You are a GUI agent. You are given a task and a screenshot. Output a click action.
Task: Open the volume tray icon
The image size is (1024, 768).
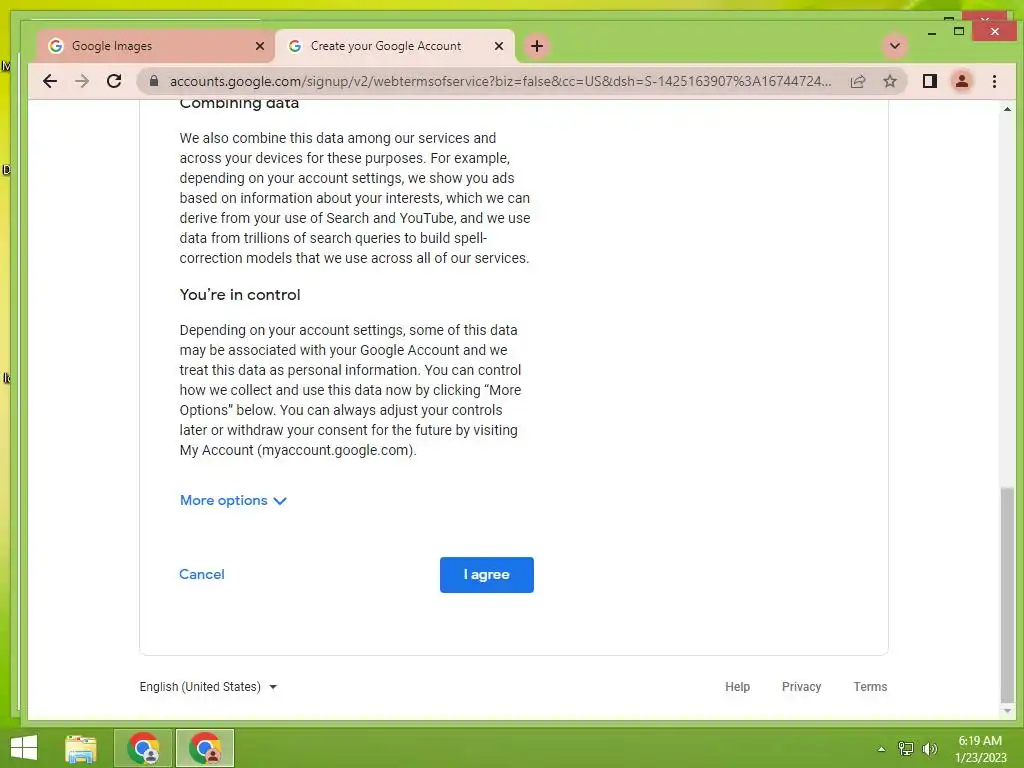[x=930, y=748]
